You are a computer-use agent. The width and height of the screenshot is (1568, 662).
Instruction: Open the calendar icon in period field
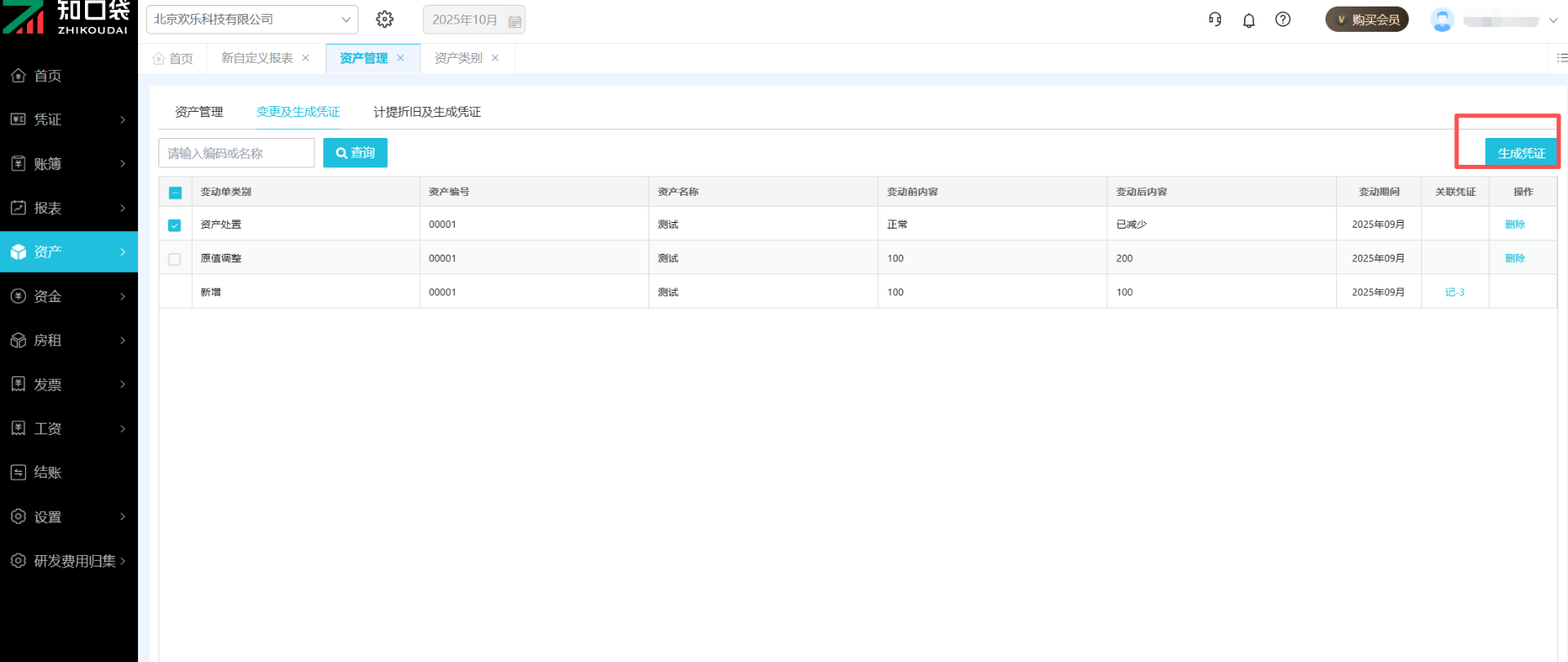click(x=514, y=21)
